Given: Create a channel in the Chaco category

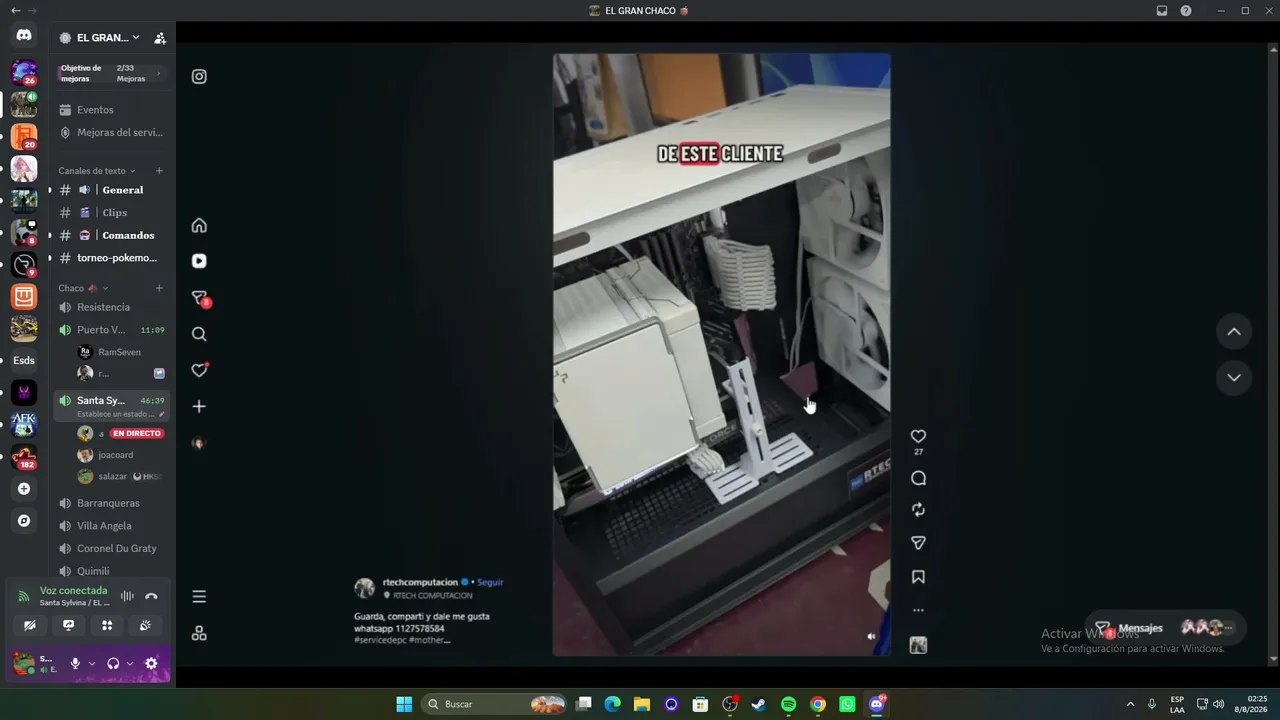Looking at the screenshot, I should point(159,288).
